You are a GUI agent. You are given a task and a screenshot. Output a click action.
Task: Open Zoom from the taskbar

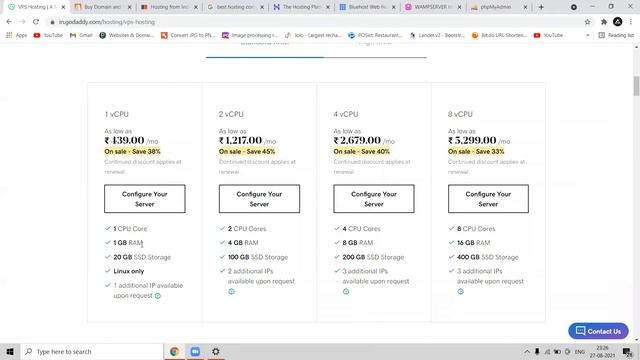(x=195, y=351)
